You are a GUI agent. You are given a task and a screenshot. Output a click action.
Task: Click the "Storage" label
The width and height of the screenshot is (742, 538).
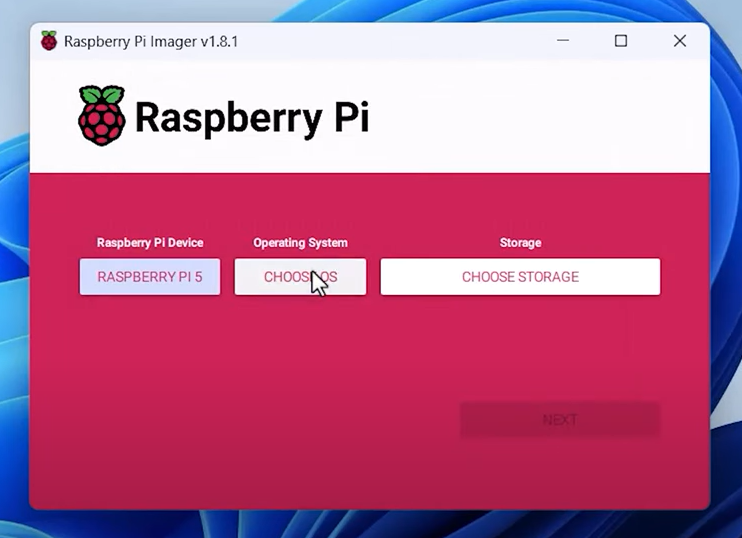[x=520, y=243]
